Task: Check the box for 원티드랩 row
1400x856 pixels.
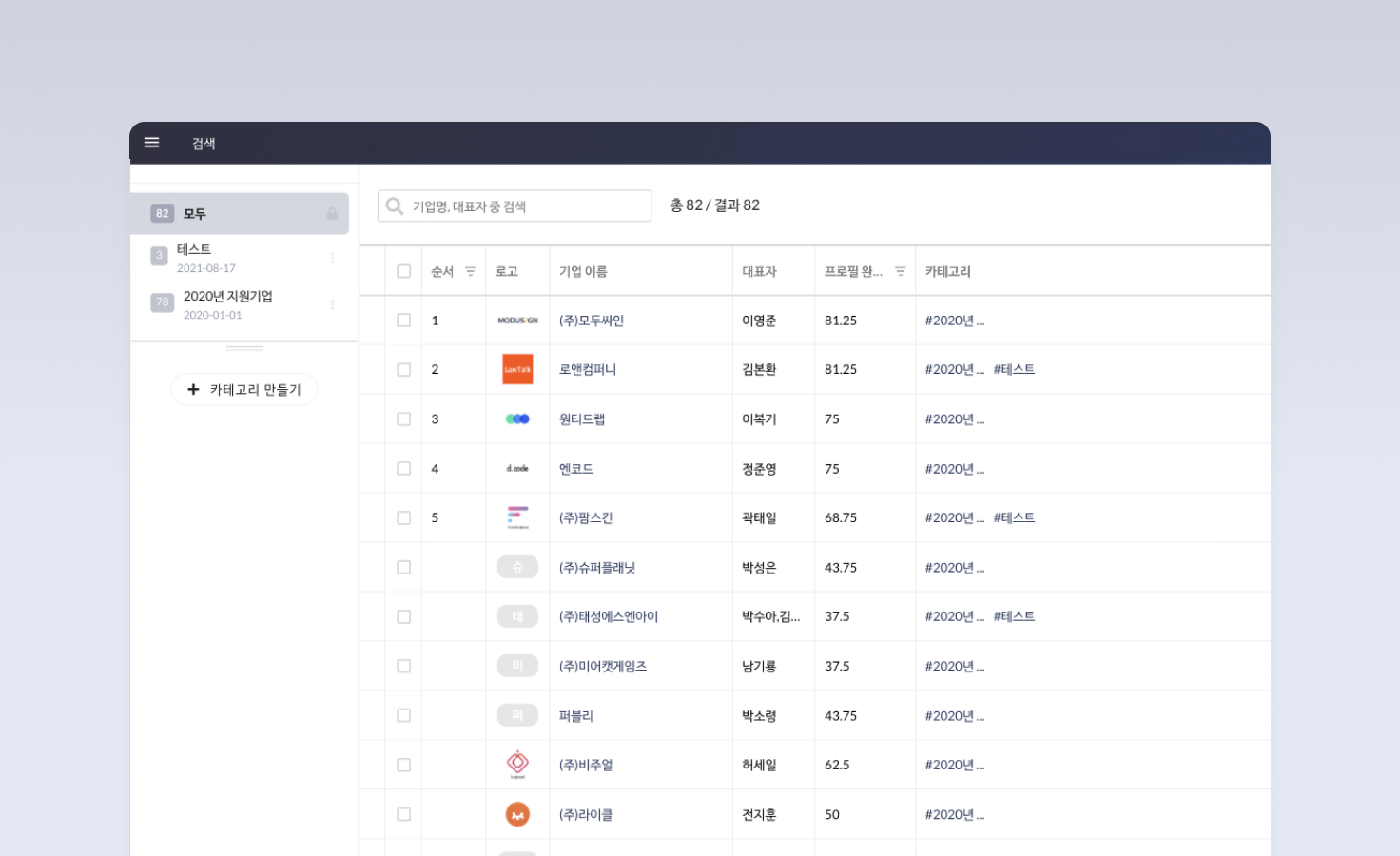Action: 404,419
